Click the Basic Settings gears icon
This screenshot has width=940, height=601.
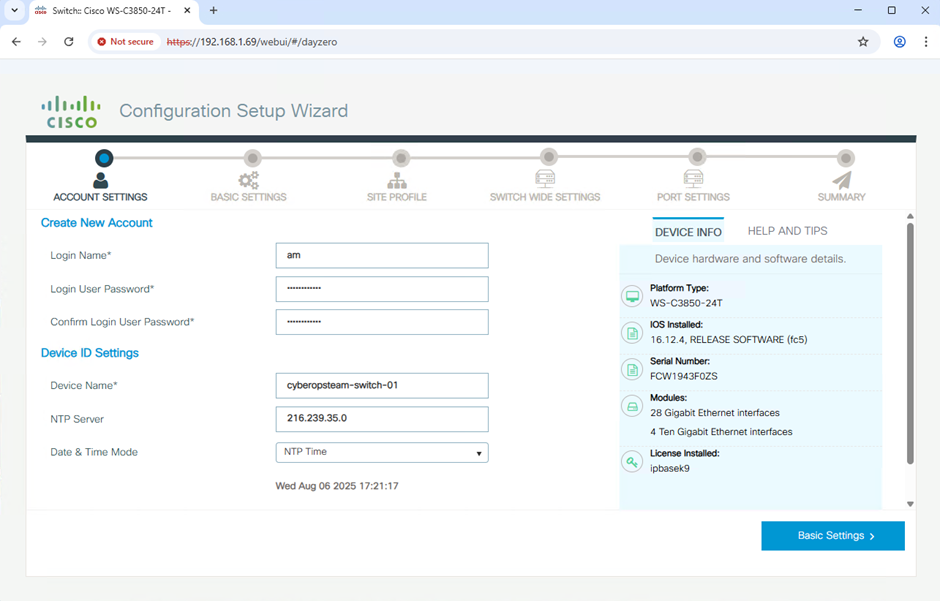248,180
